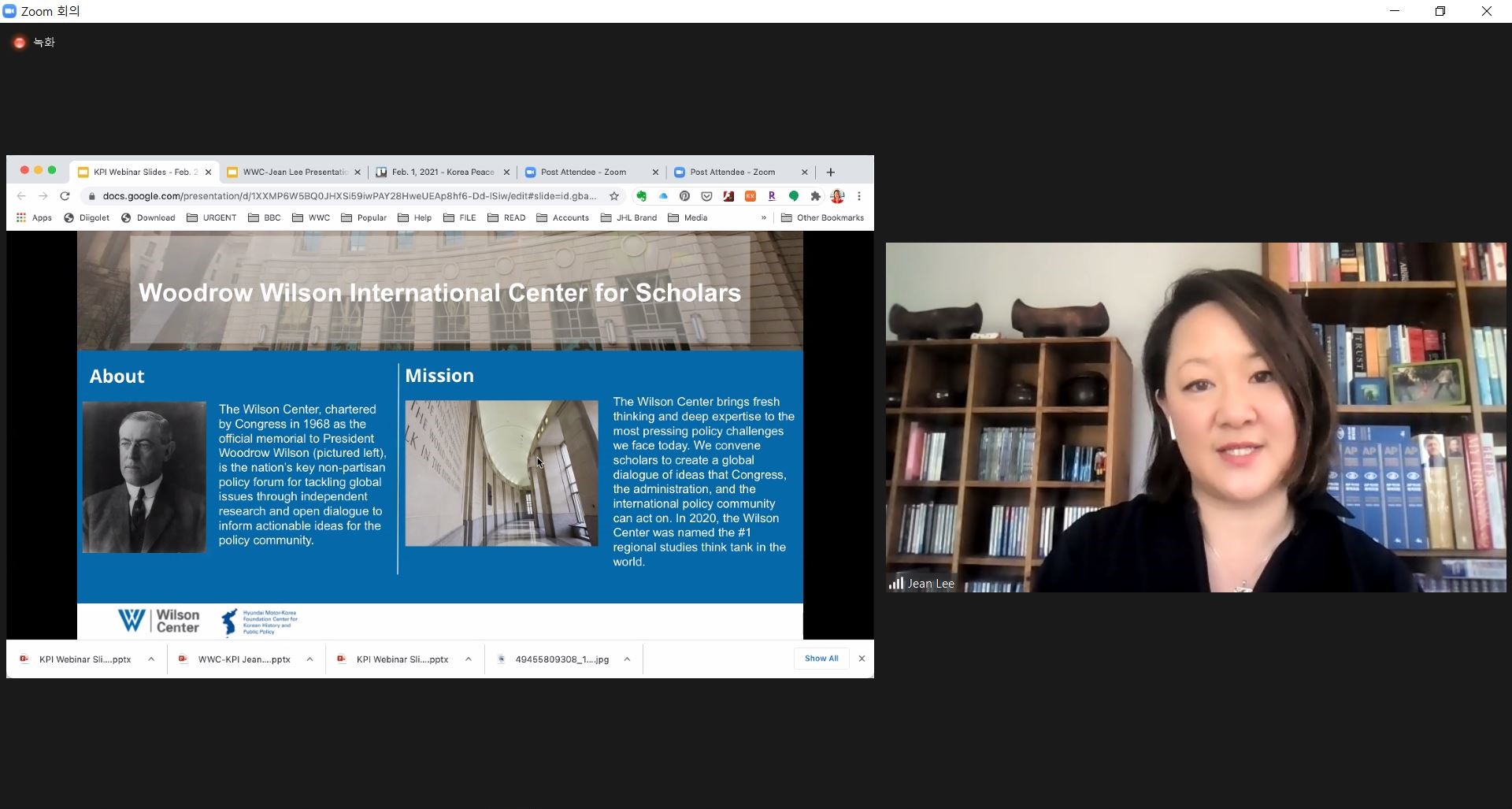Screen dimensions: 1512x809
Task: Open the JHL Brand bookmarks folder
Action: tap(628, 218)
